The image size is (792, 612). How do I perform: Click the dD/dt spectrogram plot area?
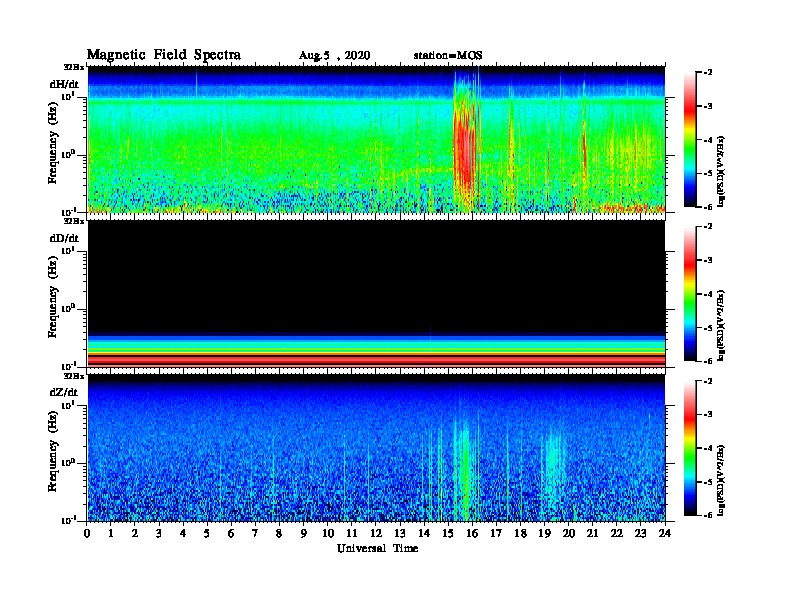pyautogui.click(x=376, y=293)
